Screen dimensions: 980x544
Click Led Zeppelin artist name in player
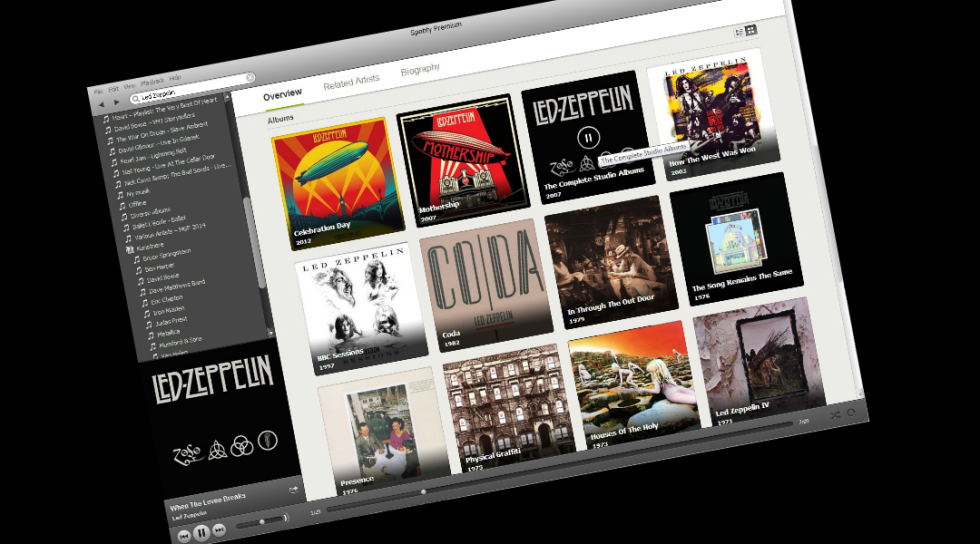tap(189, 516)
